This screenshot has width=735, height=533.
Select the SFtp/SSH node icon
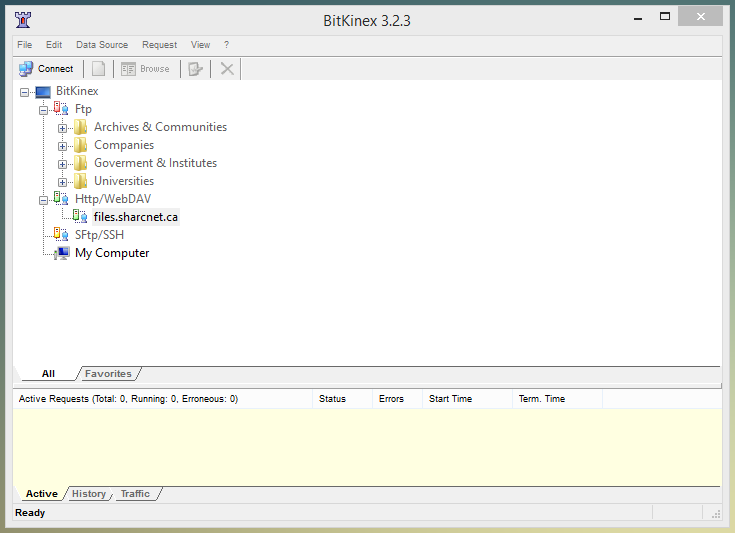[x=61, y=235]
